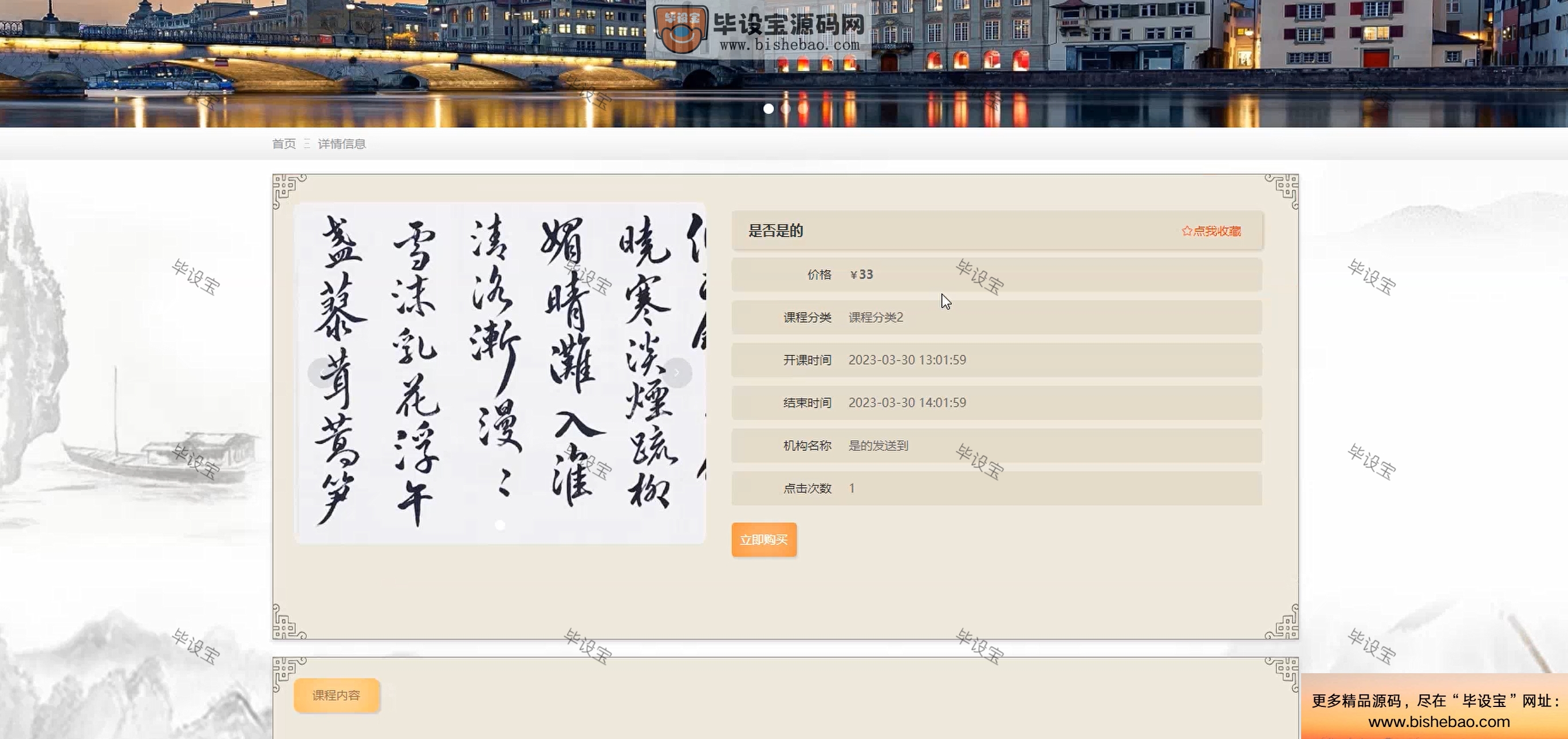Open the 课程内容 tab
Screen dimensions: 1568x739
[337, 695]
